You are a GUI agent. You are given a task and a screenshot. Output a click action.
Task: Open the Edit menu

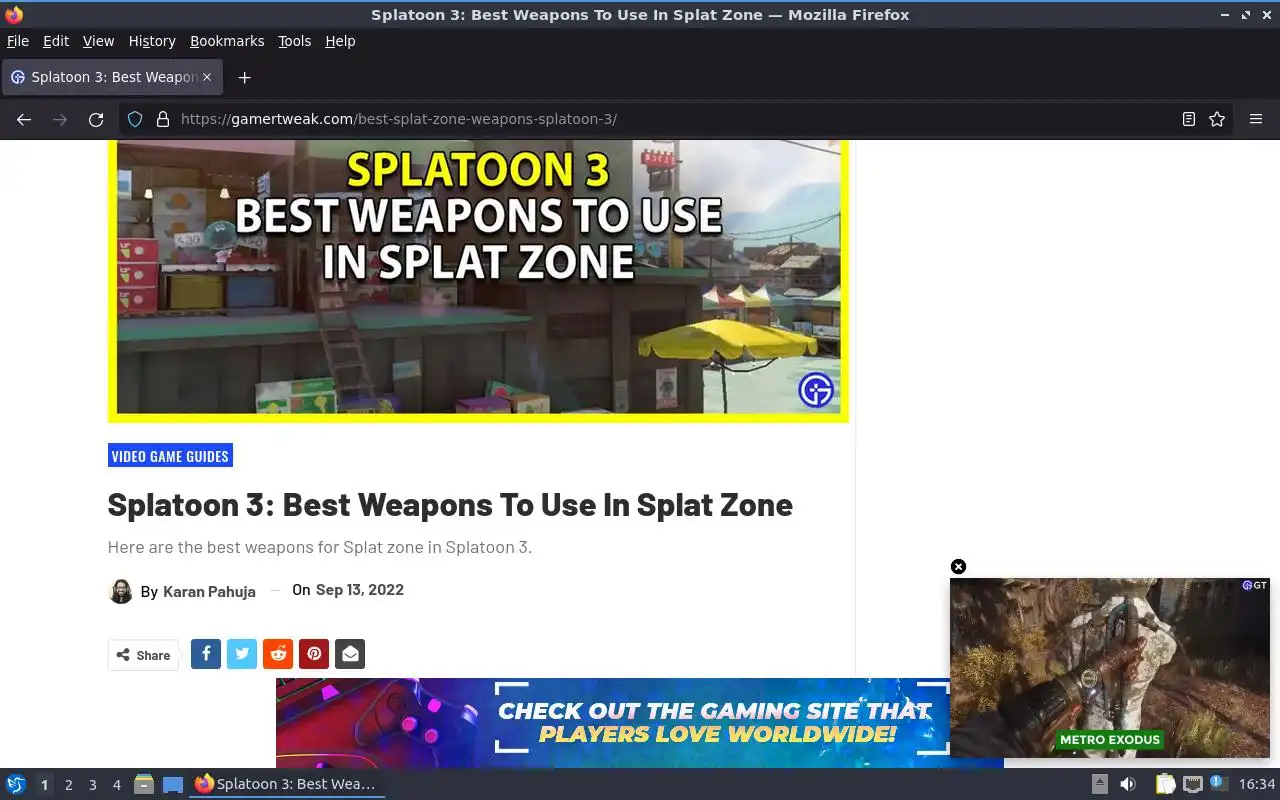pos(56,41)
